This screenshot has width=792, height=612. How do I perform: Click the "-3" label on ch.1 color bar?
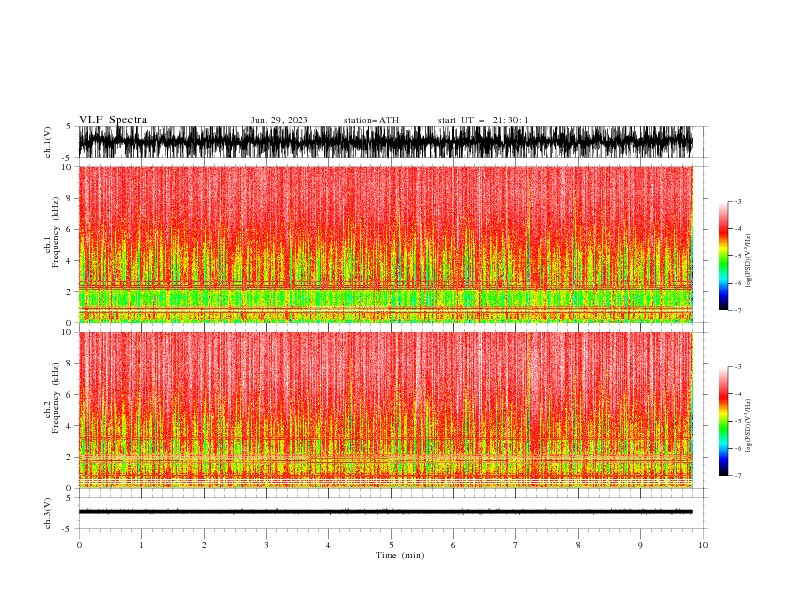click(x=737, y=201)
